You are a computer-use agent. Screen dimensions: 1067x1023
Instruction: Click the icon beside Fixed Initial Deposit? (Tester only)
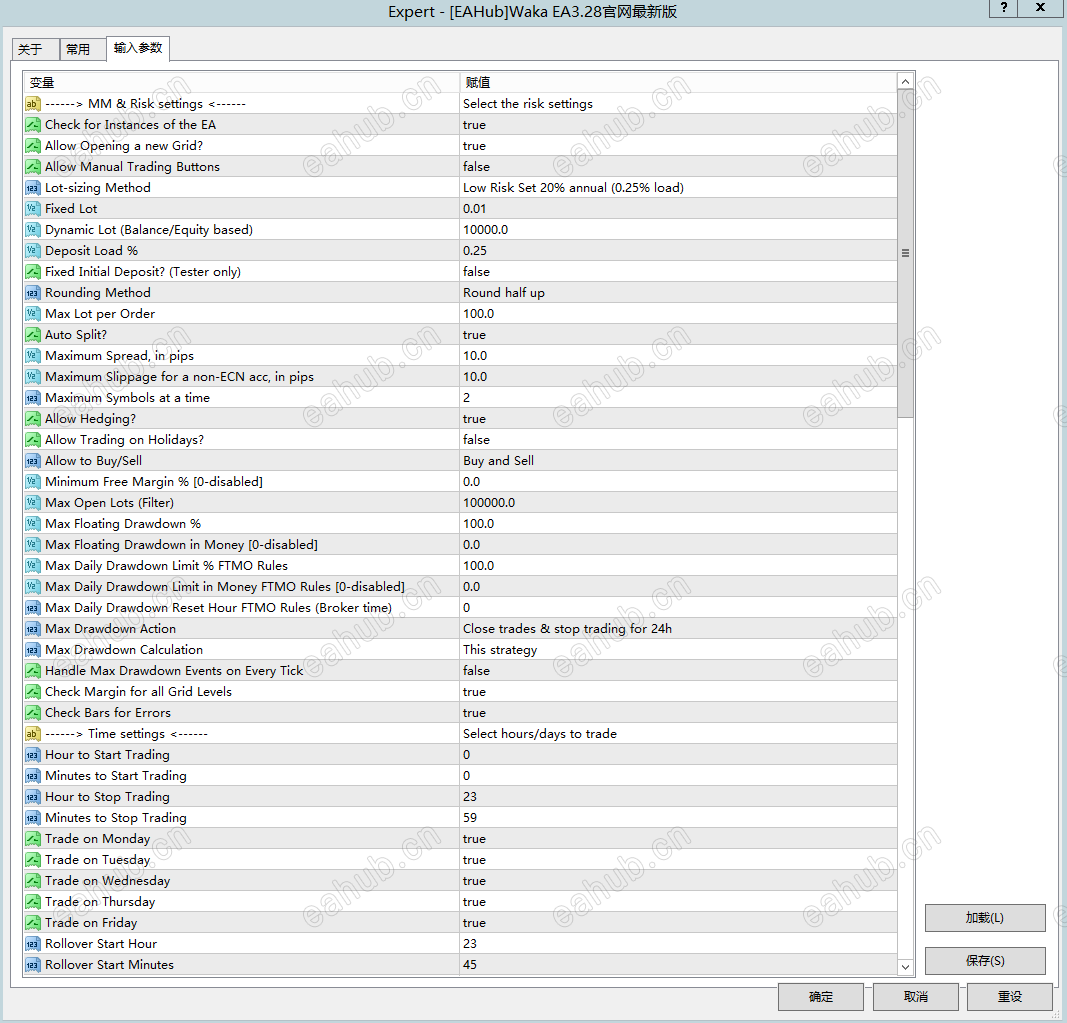click(x=33, y=272)
